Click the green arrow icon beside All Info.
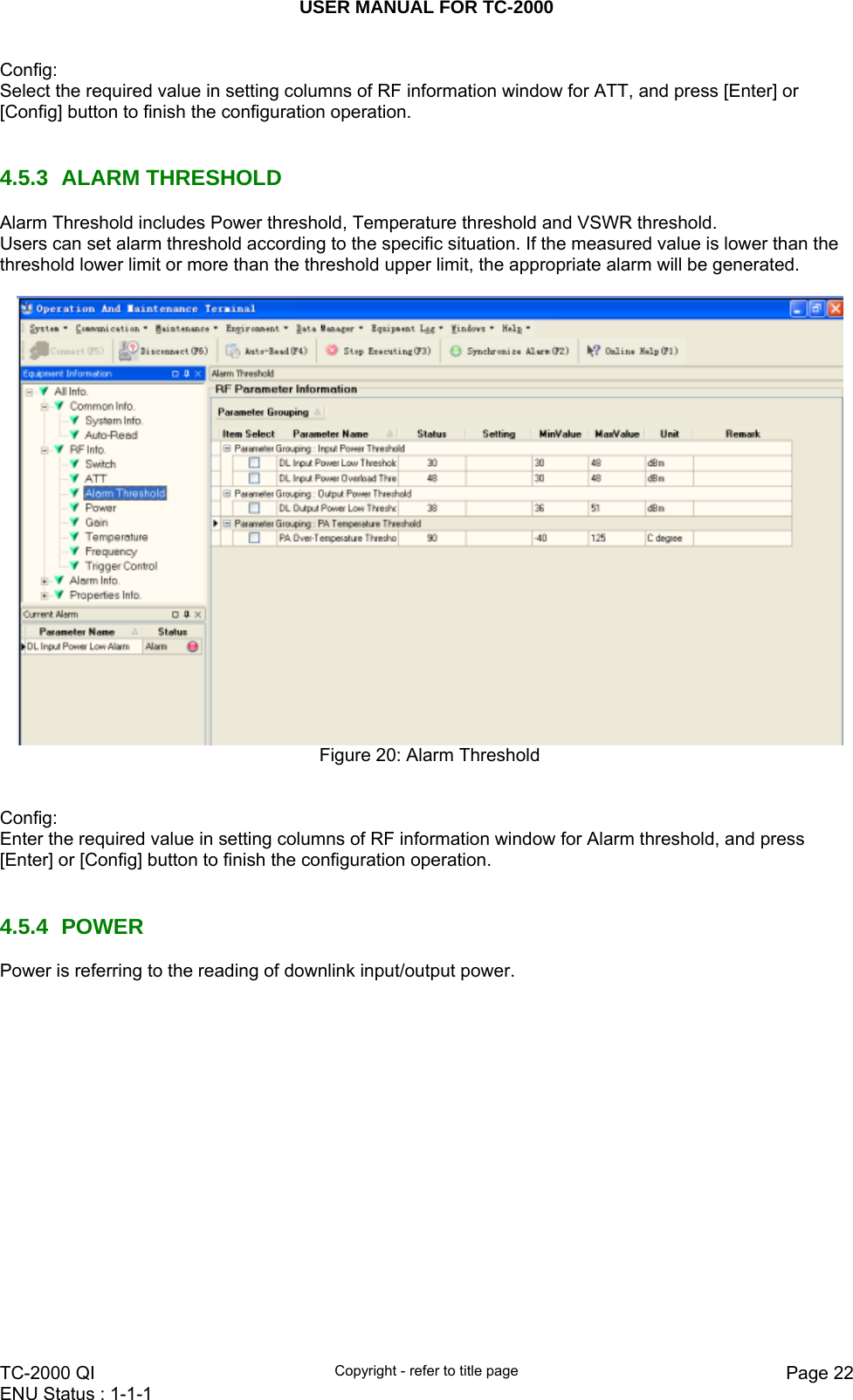This screenshot has width=853, height=1400. 43,391
